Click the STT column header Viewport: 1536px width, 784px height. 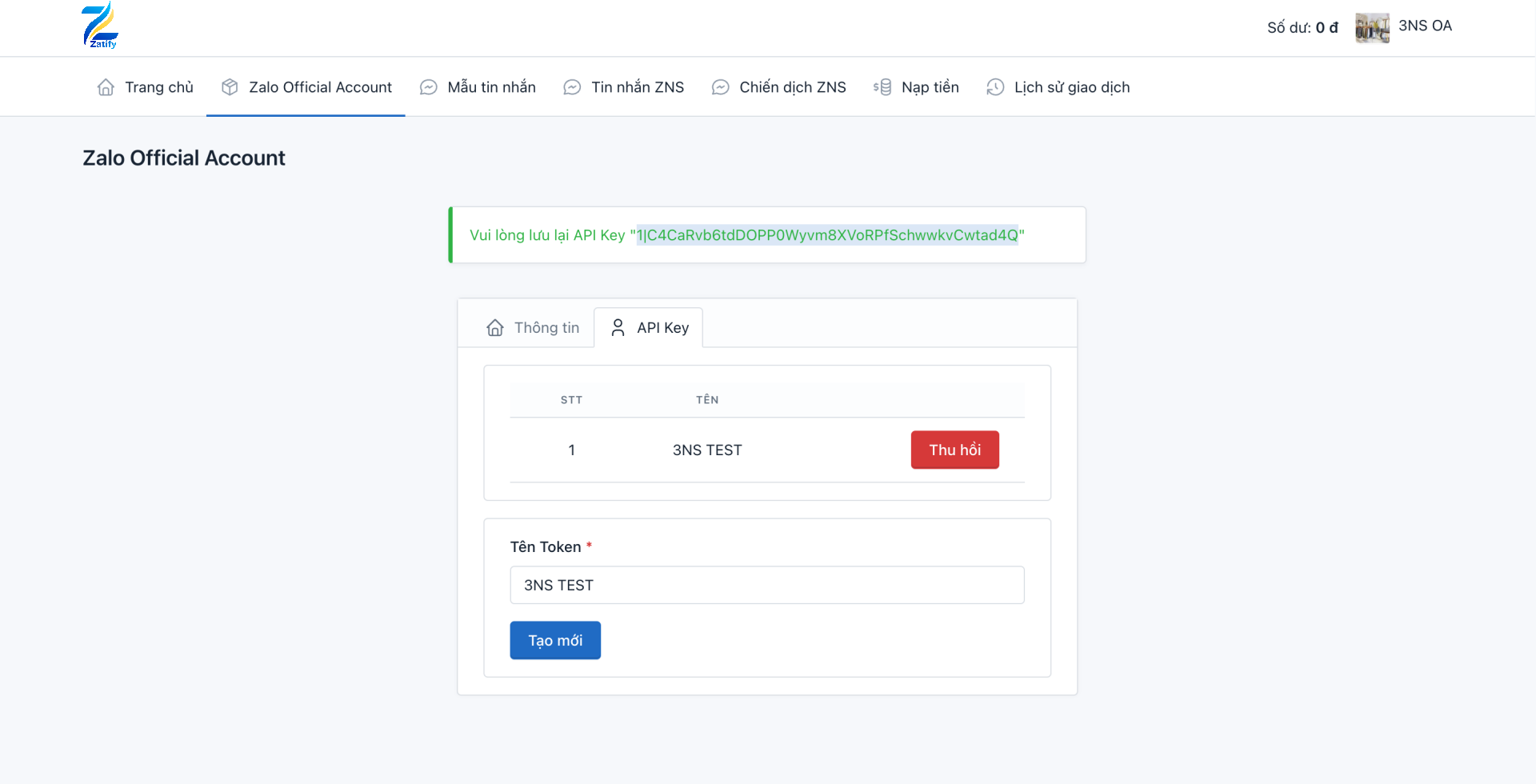click(x=571, y=400)
